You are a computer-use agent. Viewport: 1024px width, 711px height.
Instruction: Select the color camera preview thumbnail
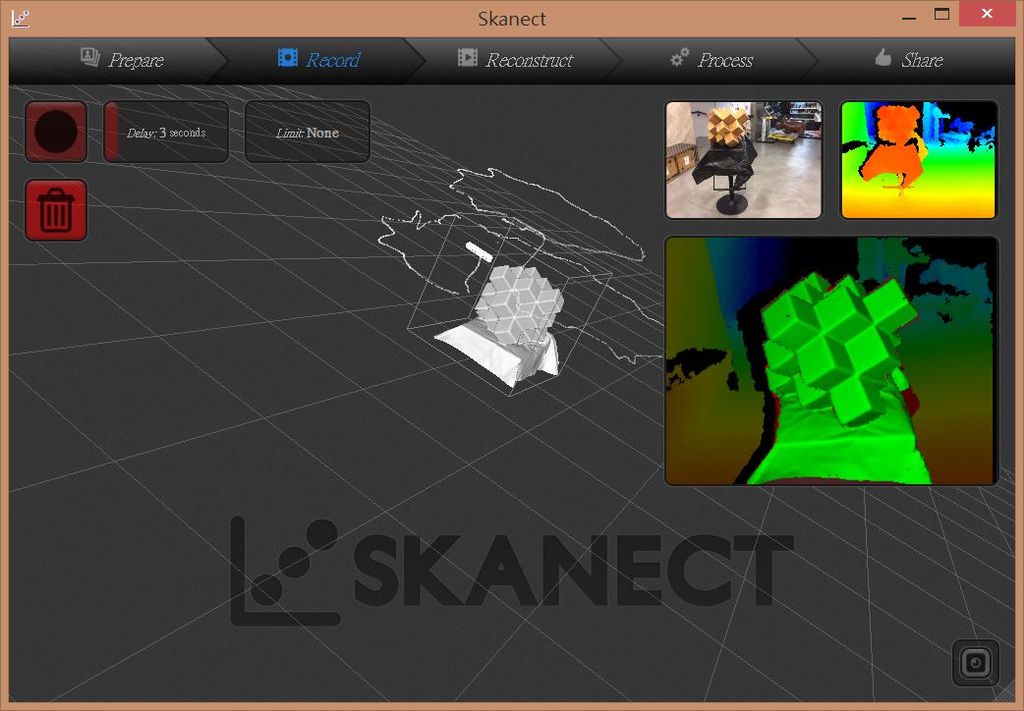(744, 160)
